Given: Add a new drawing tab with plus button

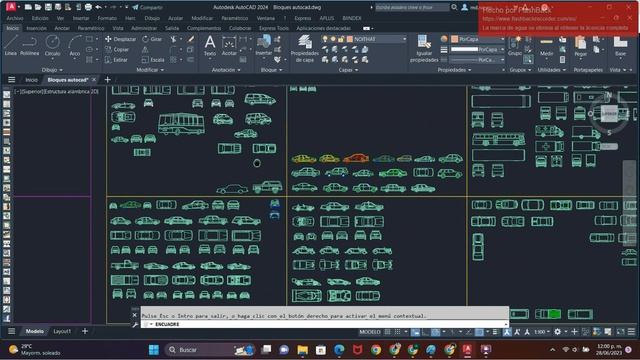Looking at the screenshot, I should 107,79.
